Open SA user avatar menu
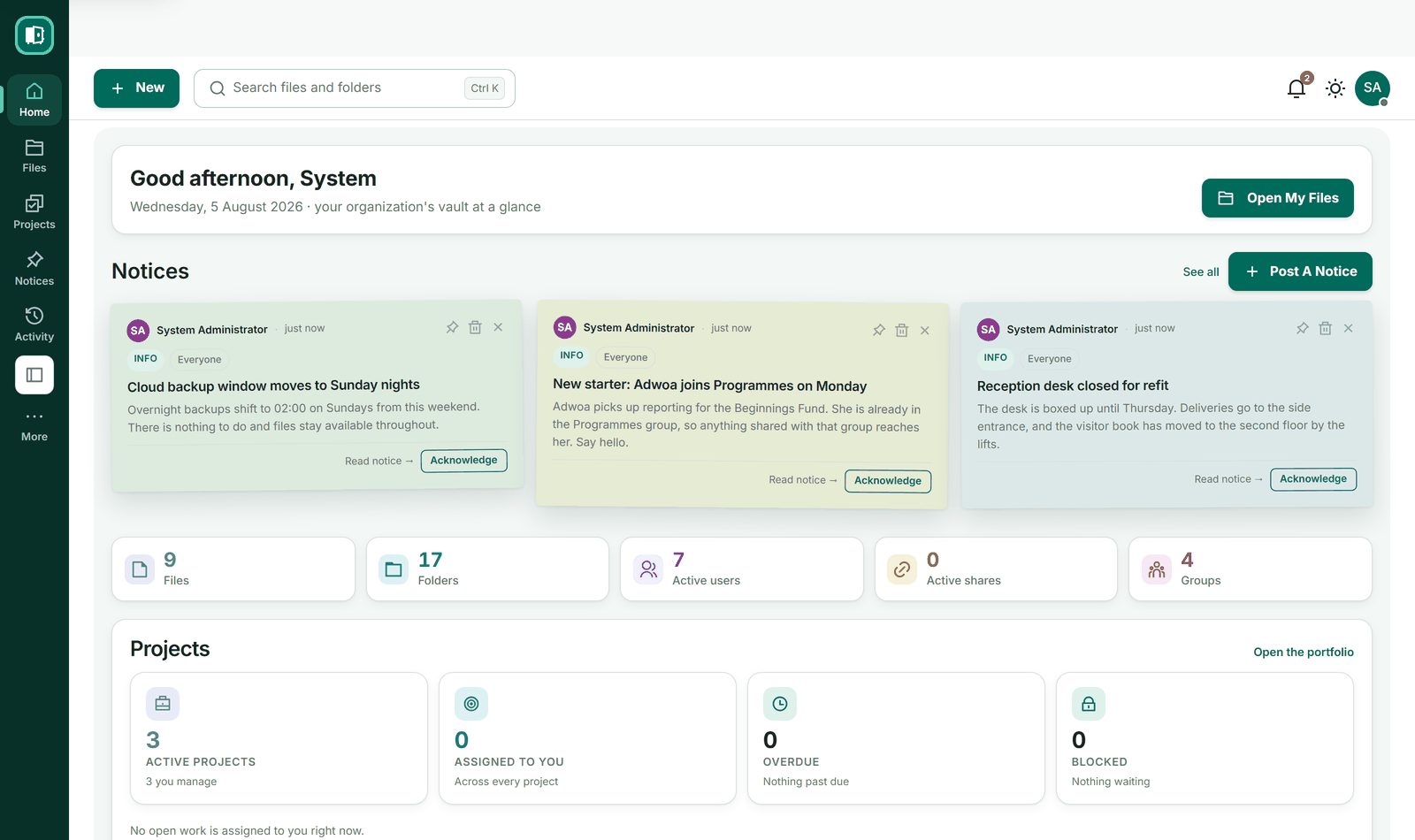Screen dimensions: 1415x840 tap(1373, 88)
